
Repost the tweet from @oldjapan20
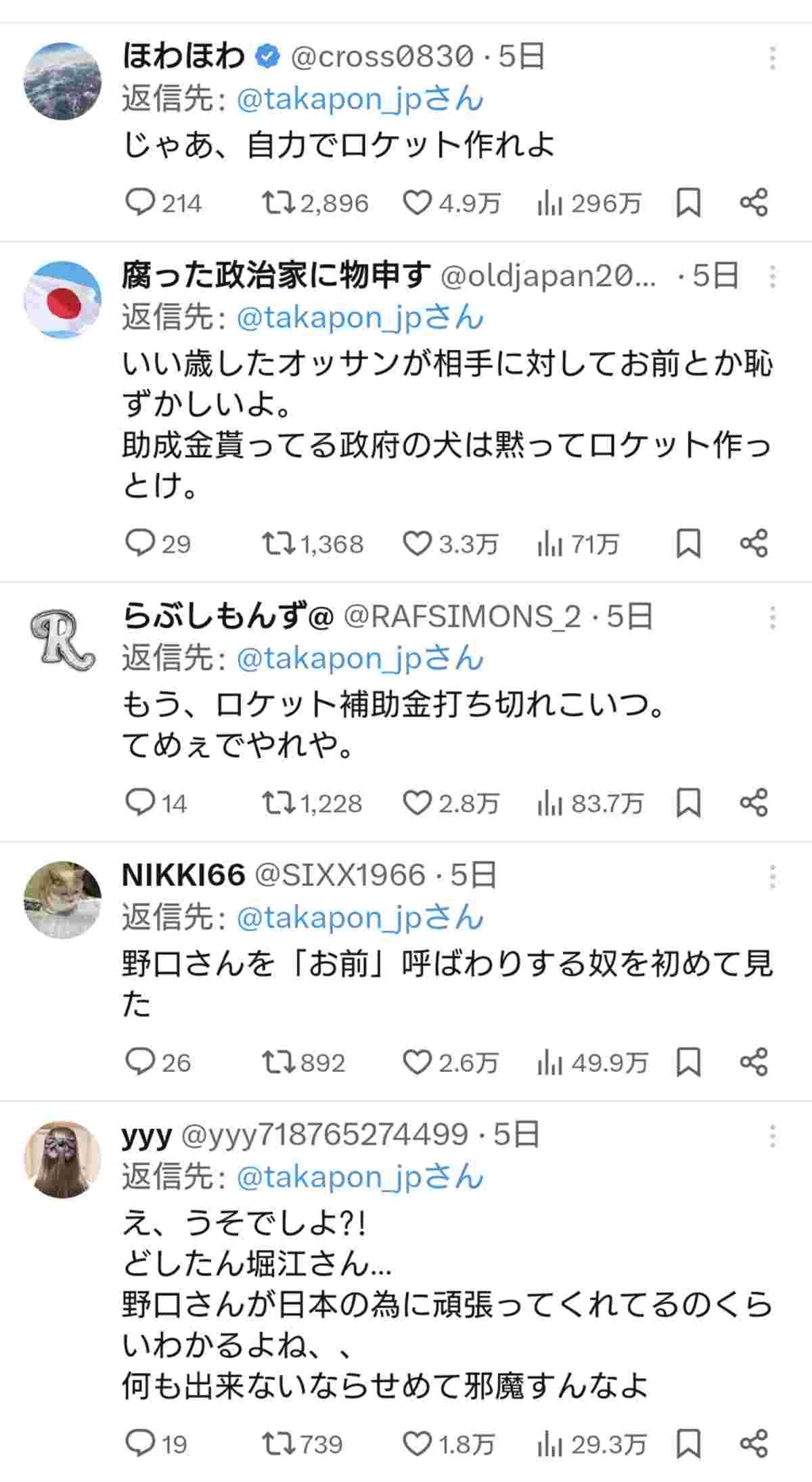click(278, 543)
